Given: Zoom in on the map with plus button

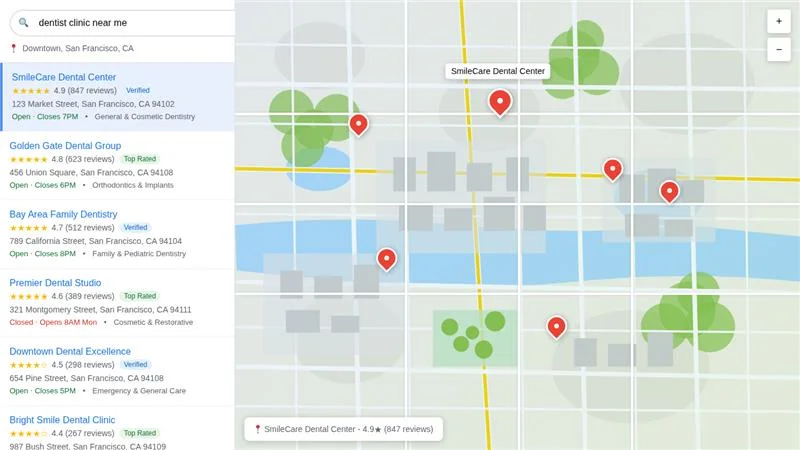Looking at the screenshot, I should click(779, 21).
